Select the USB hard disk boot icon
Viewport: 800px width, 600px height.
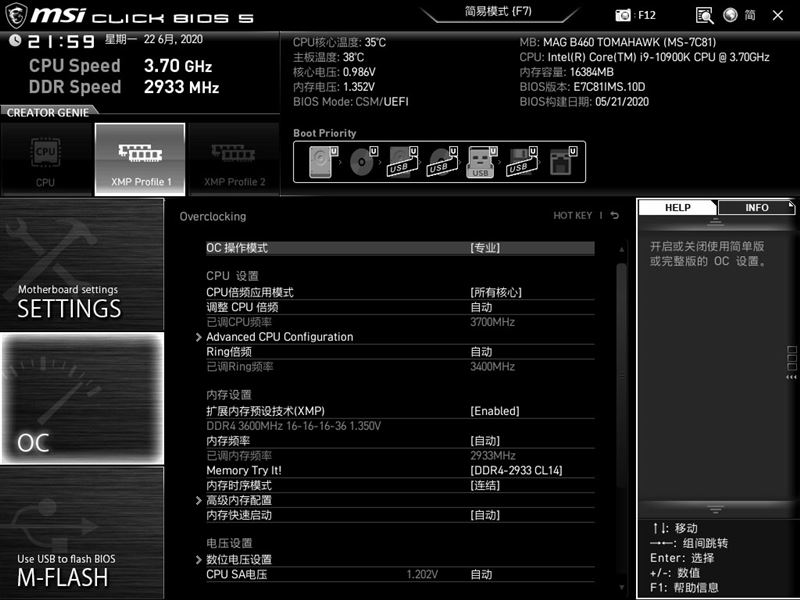(x=403, y=162)
